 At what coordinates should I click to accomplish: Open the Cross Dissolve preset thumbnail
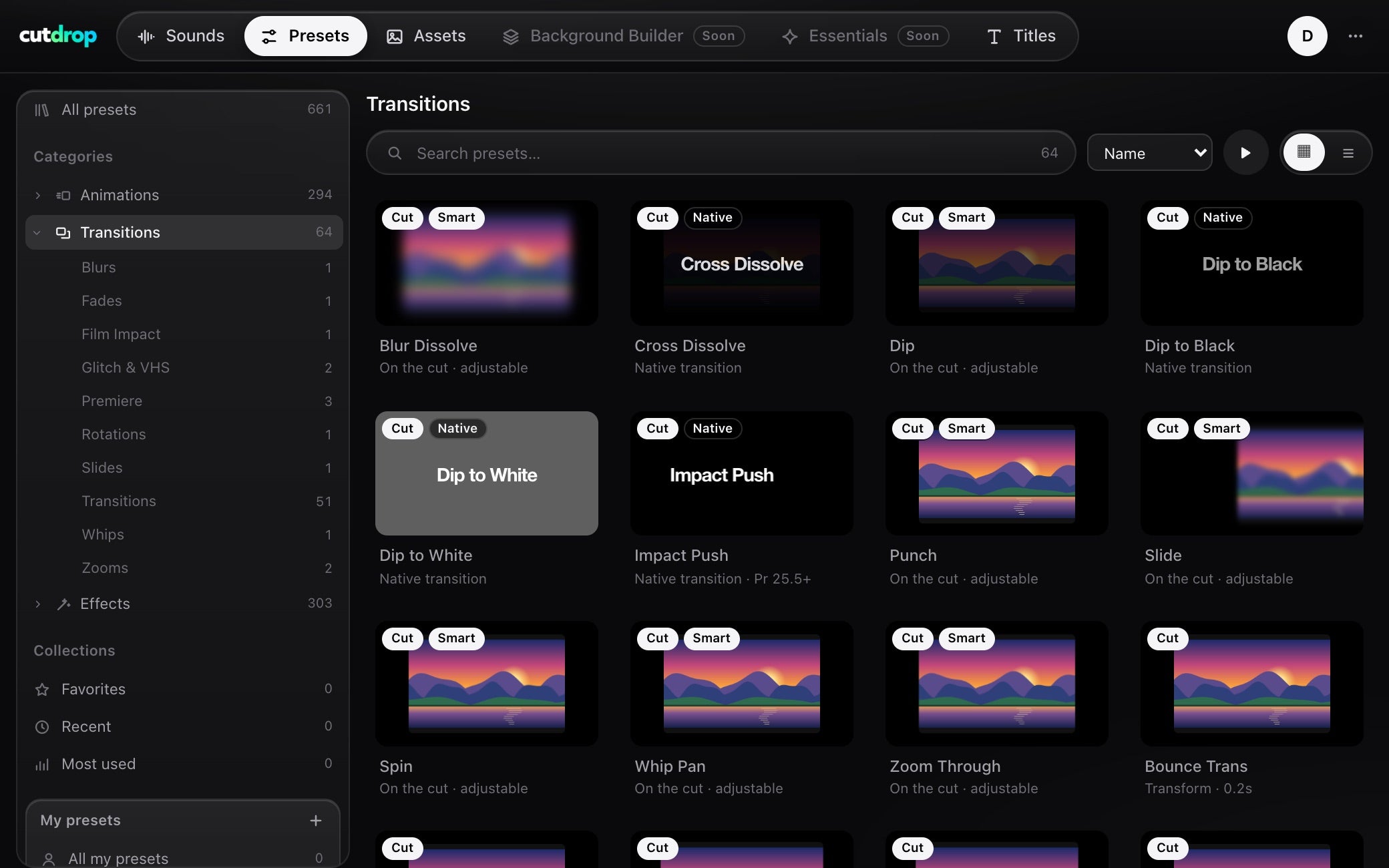pos(742,263)
